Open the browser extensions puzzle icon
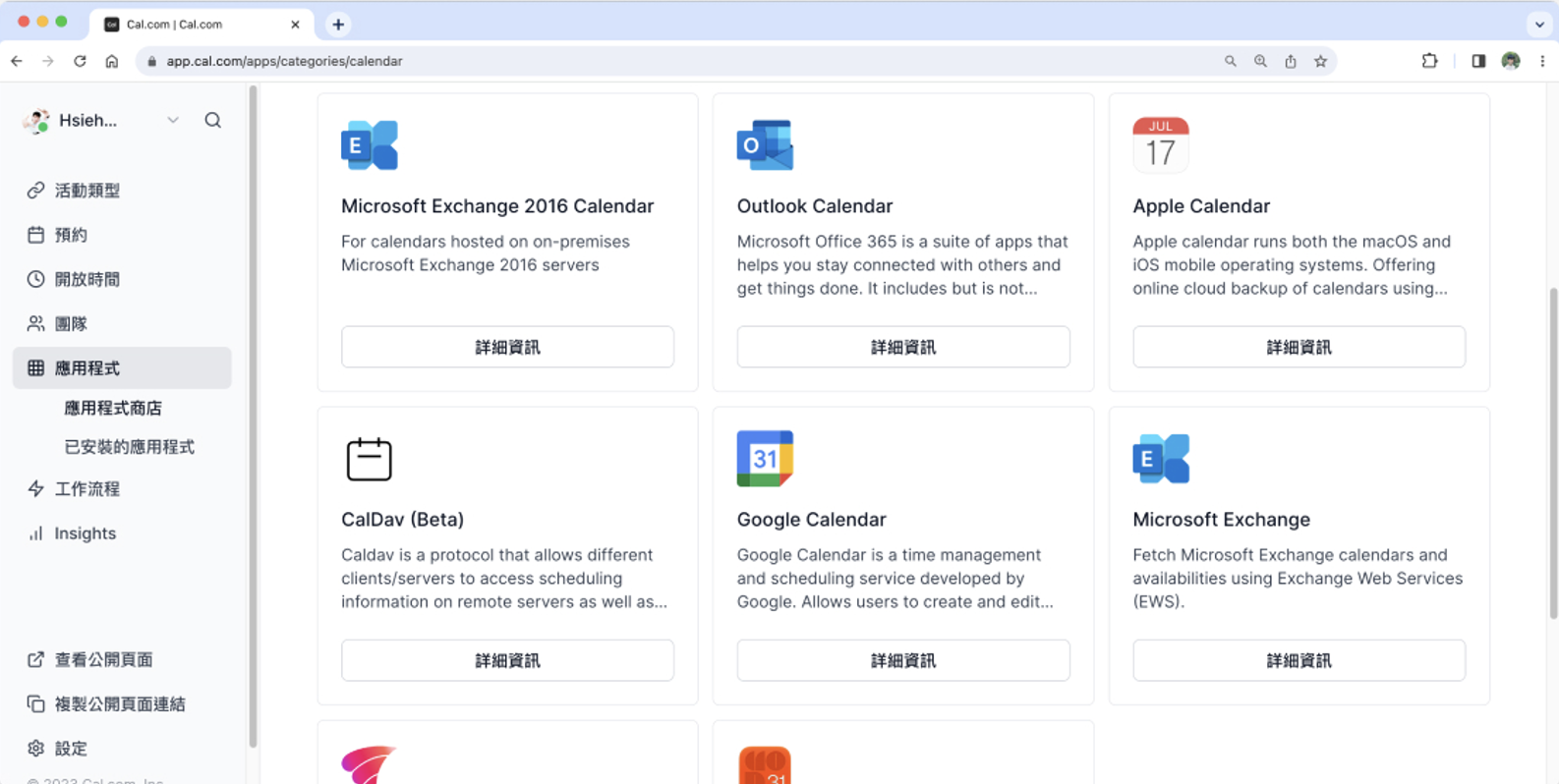Viewport: 1559px width, 784px height. 1429,61
